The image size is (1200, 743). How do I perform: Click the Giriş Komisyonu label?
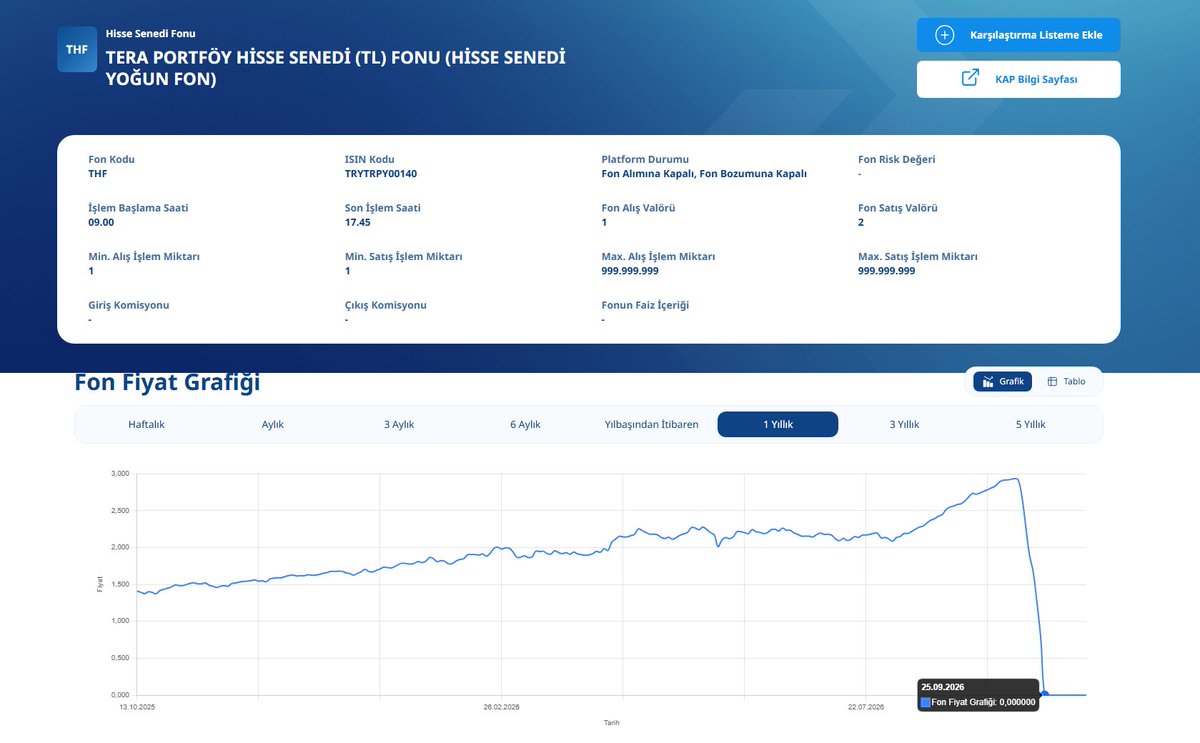[x=129, y=305]
